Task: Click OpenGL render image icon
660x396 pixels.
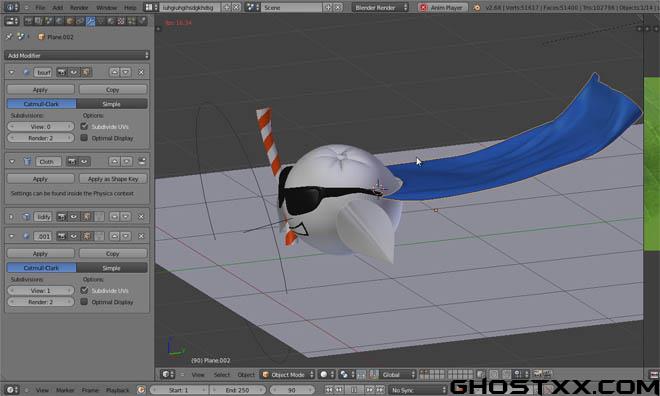Action: (x=538, y=374)
